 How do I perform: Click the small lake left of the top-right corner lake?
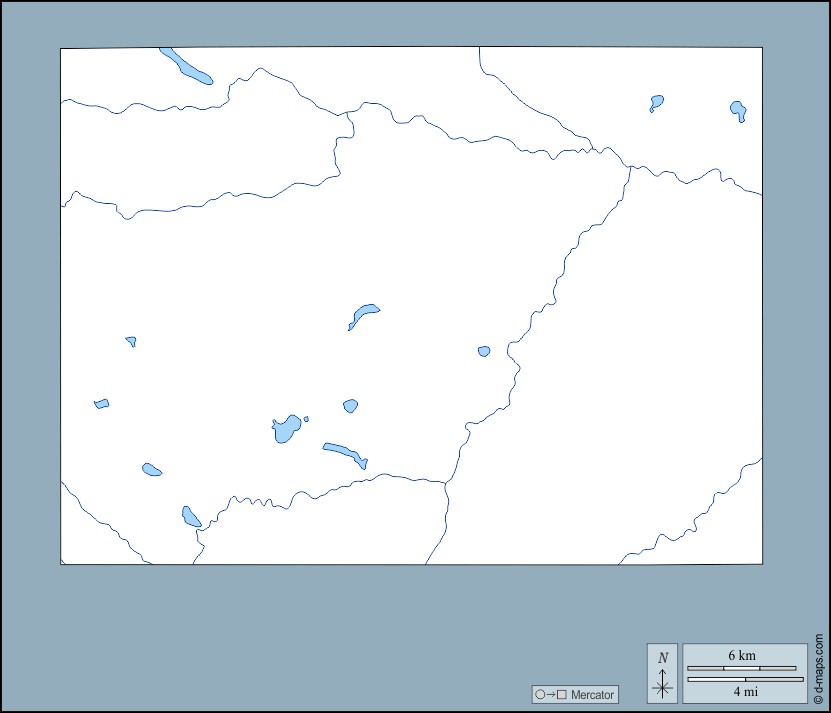click(x=657, y=101)
